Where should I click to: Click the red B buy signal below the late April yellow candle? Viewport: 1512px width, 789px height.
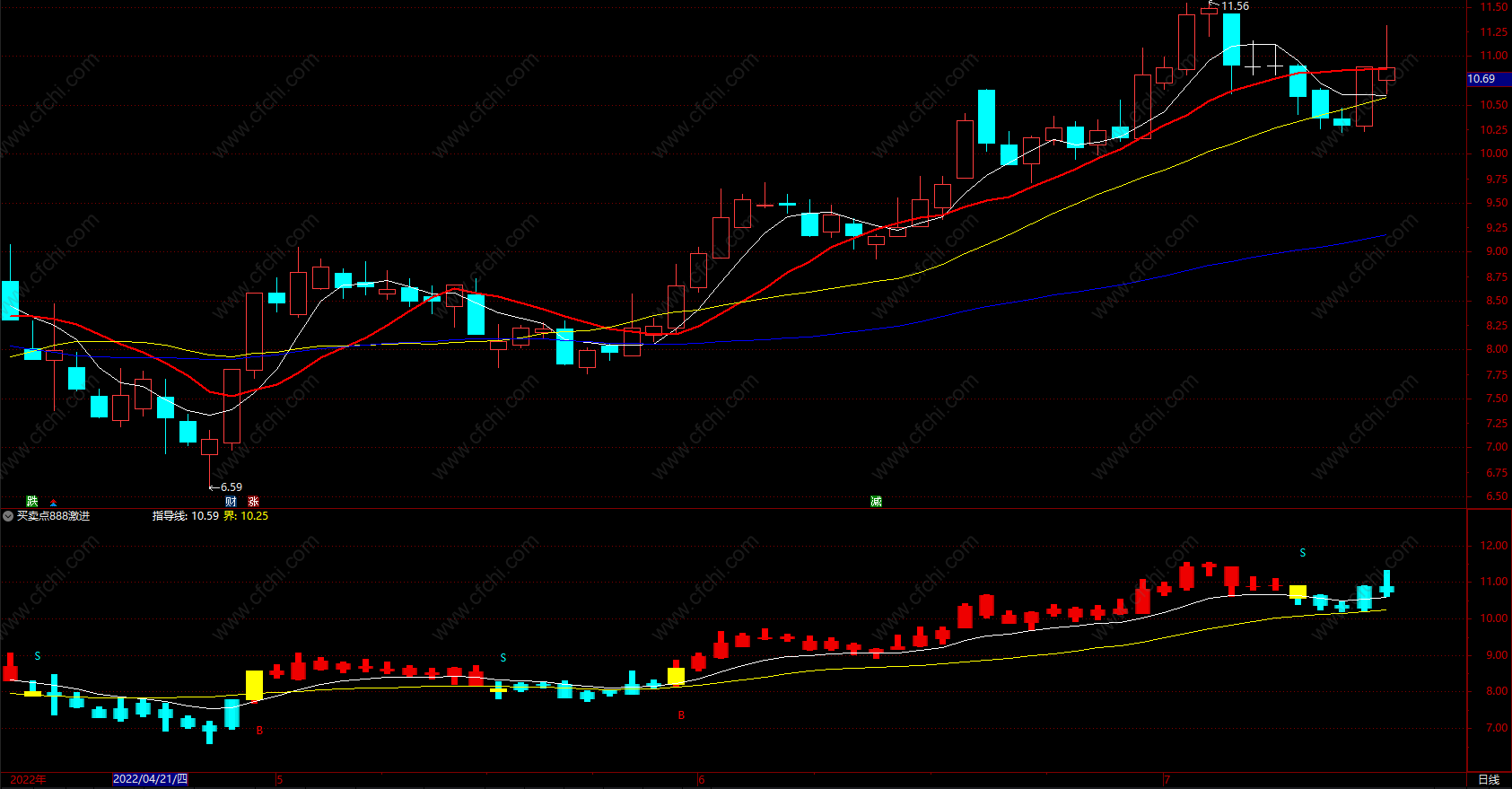tap(260, 731)
